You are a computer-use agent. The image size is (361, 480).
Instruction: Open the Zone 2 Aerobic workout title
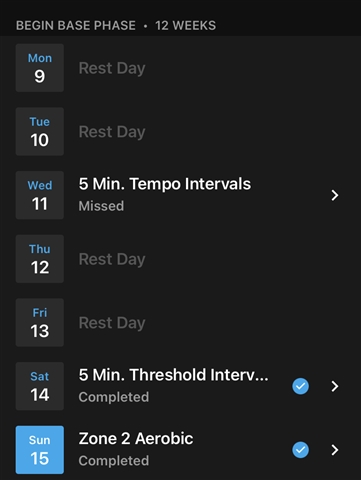click(x=136, y=439)
